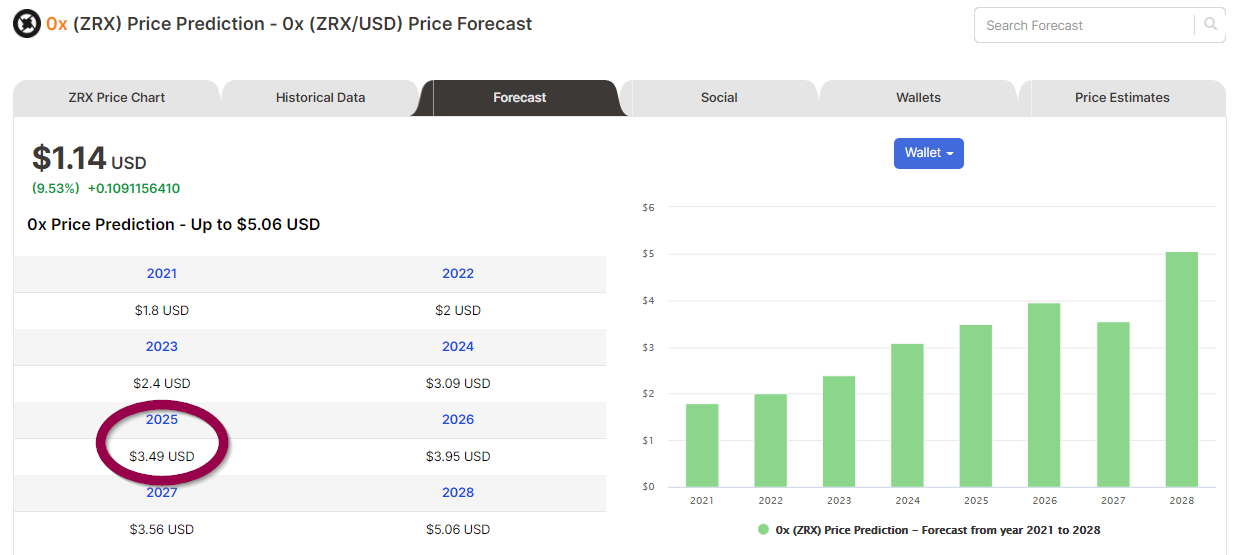Click the tallest 2028 chart bar
The height and width of the screenshot is (555, 1238).
coord(1181,369)
